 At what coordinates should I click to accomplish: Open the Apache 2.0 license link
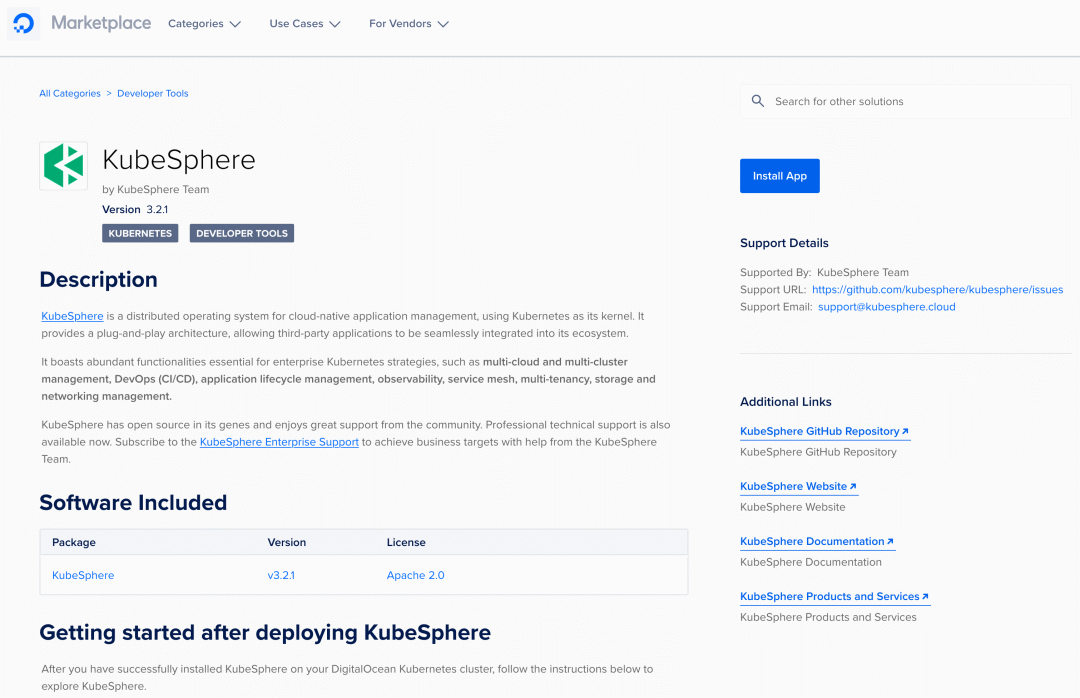pyautogui.click(x=415, y=575)
